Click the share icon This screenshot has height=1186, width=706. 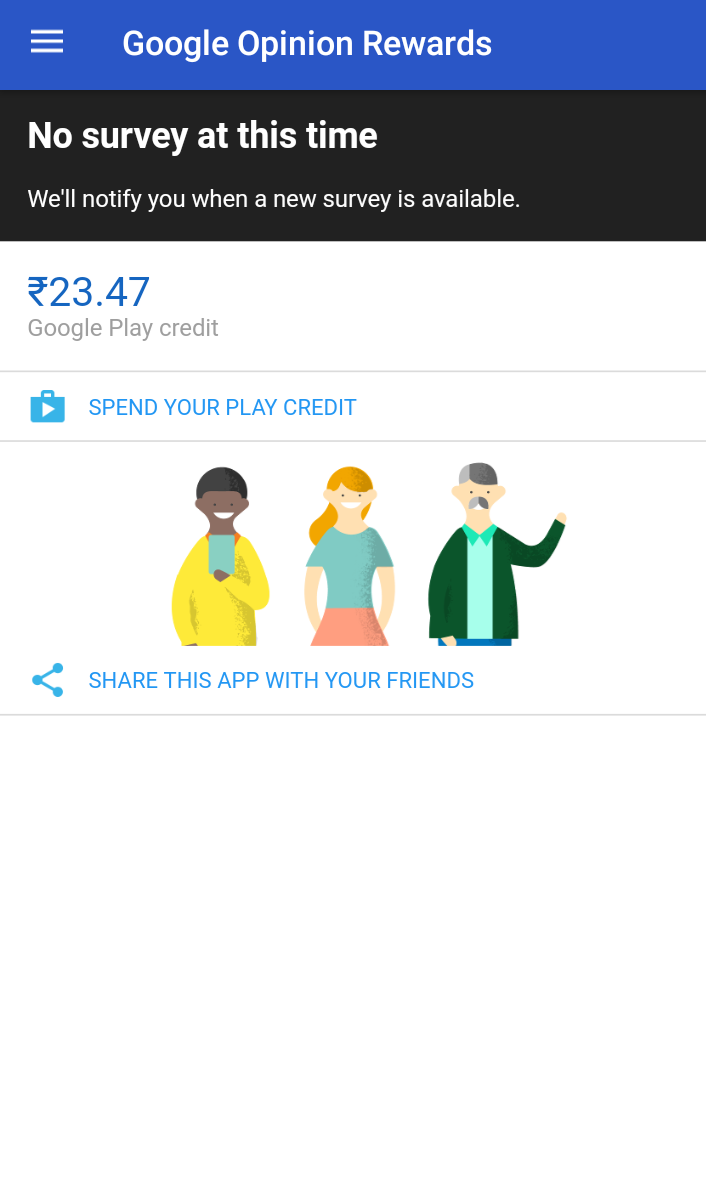[x=48, y=680]
